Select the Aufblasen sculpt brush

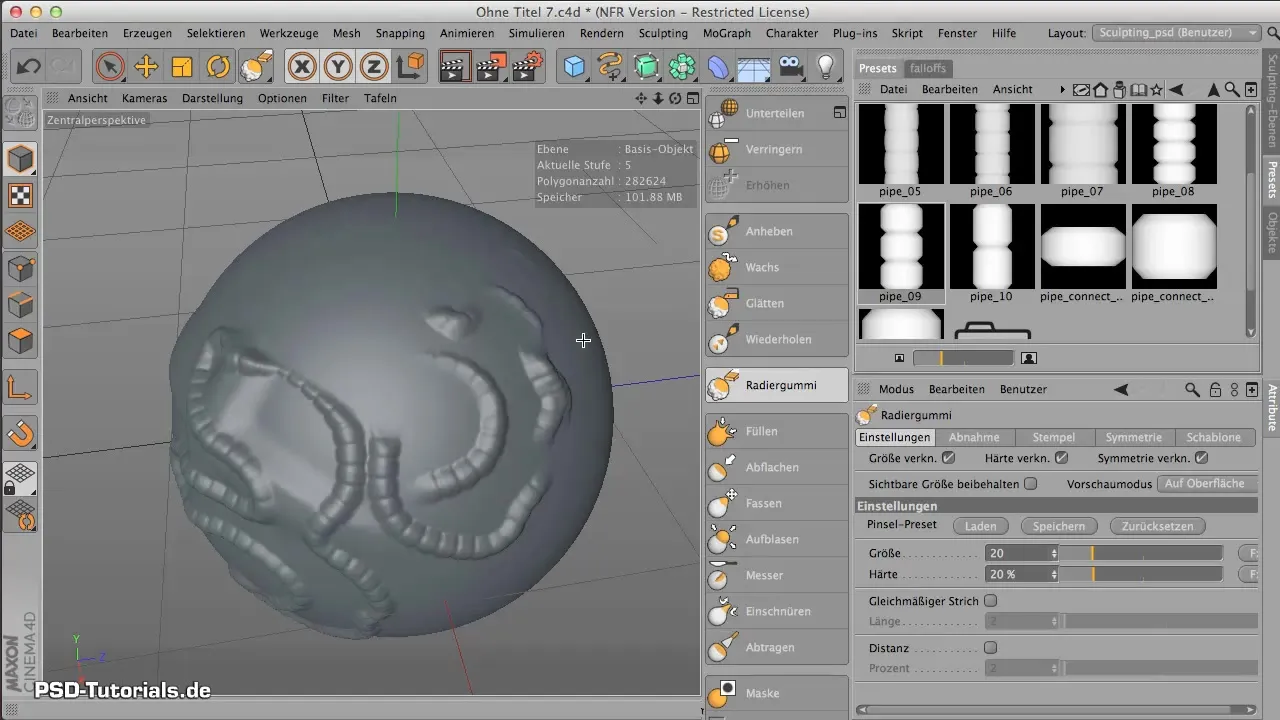776,539
